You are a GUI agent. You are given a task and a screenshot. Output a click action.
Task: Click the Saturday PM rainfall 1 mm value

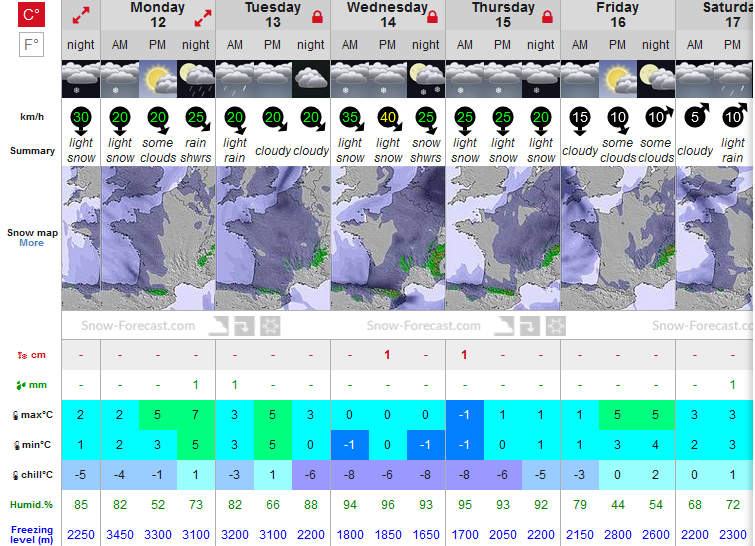732,385
